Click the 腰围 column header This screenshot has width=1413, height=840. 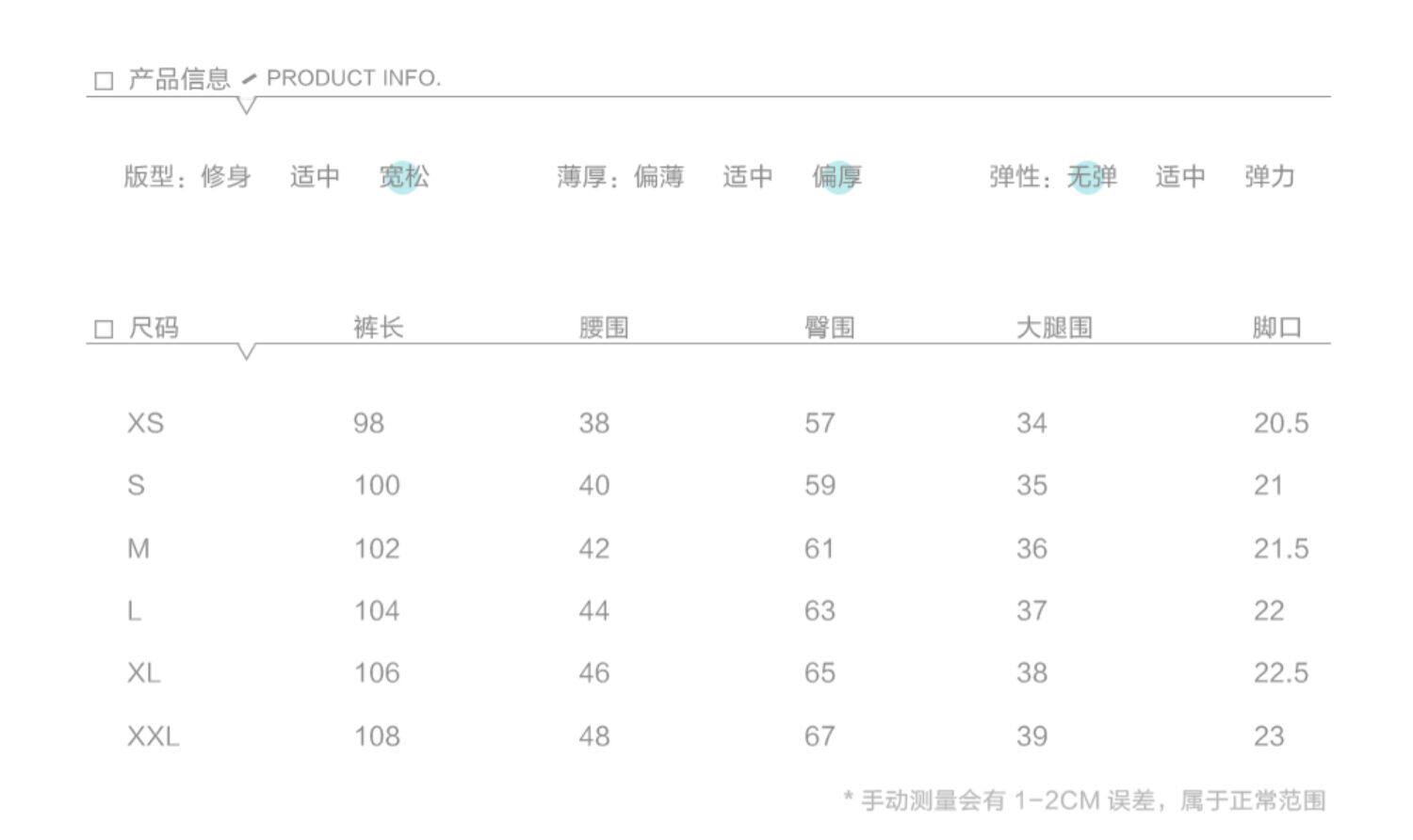coord(604,328)
